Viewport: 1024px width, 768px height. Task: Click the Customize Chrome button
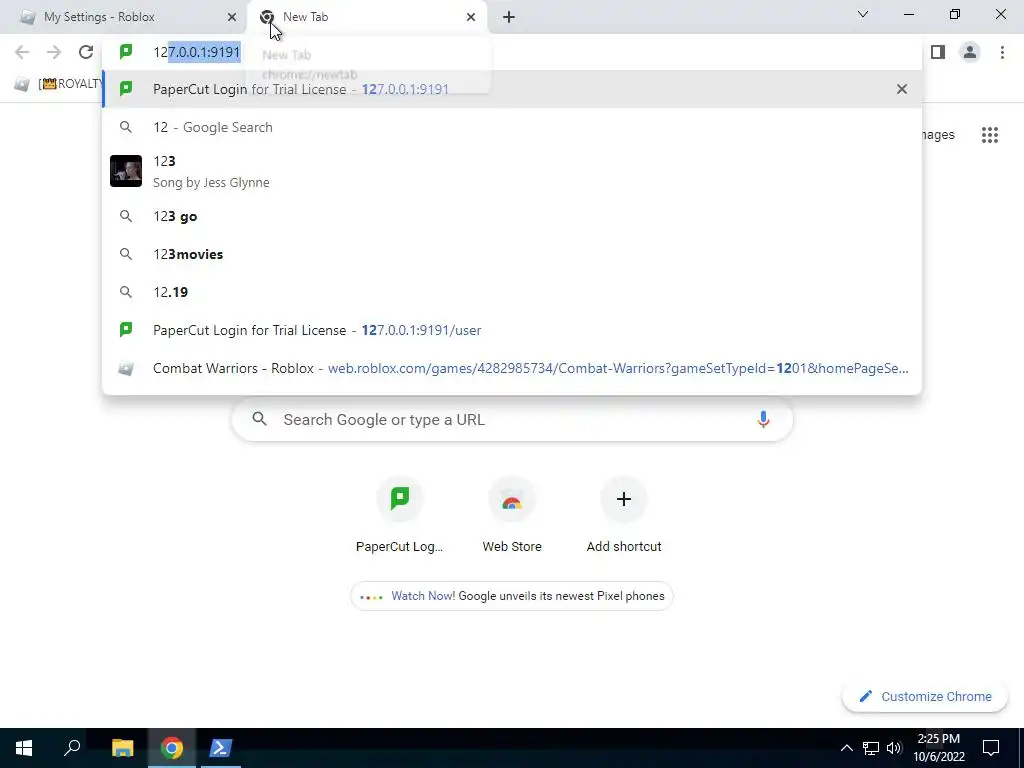[925, 696]
